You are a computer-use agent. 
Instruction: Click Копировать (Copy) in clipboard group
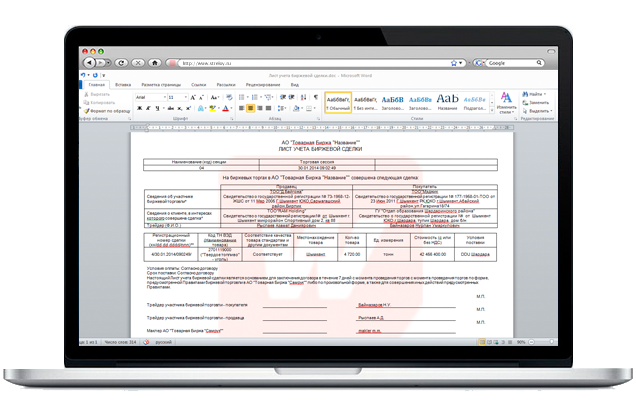coord(100,103)
